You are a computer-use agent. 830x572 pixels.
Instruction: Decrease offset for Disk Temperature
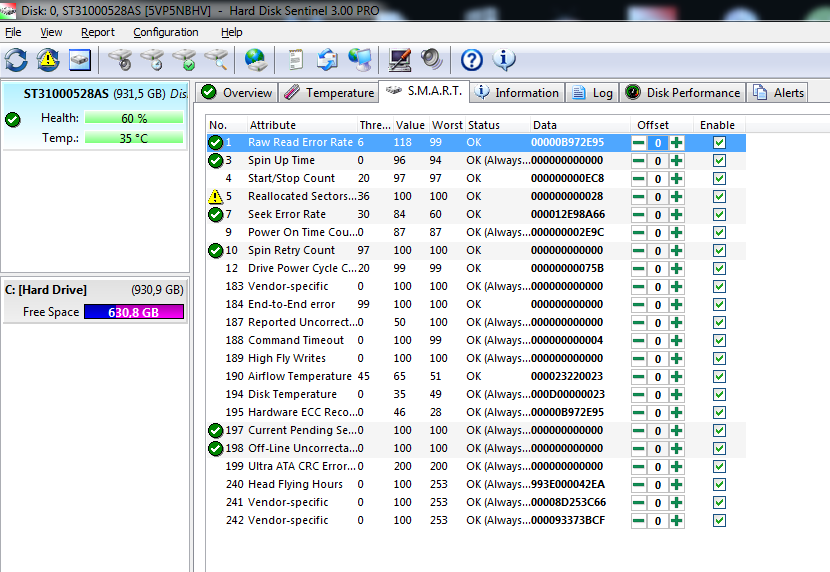(x=638, y=395)
